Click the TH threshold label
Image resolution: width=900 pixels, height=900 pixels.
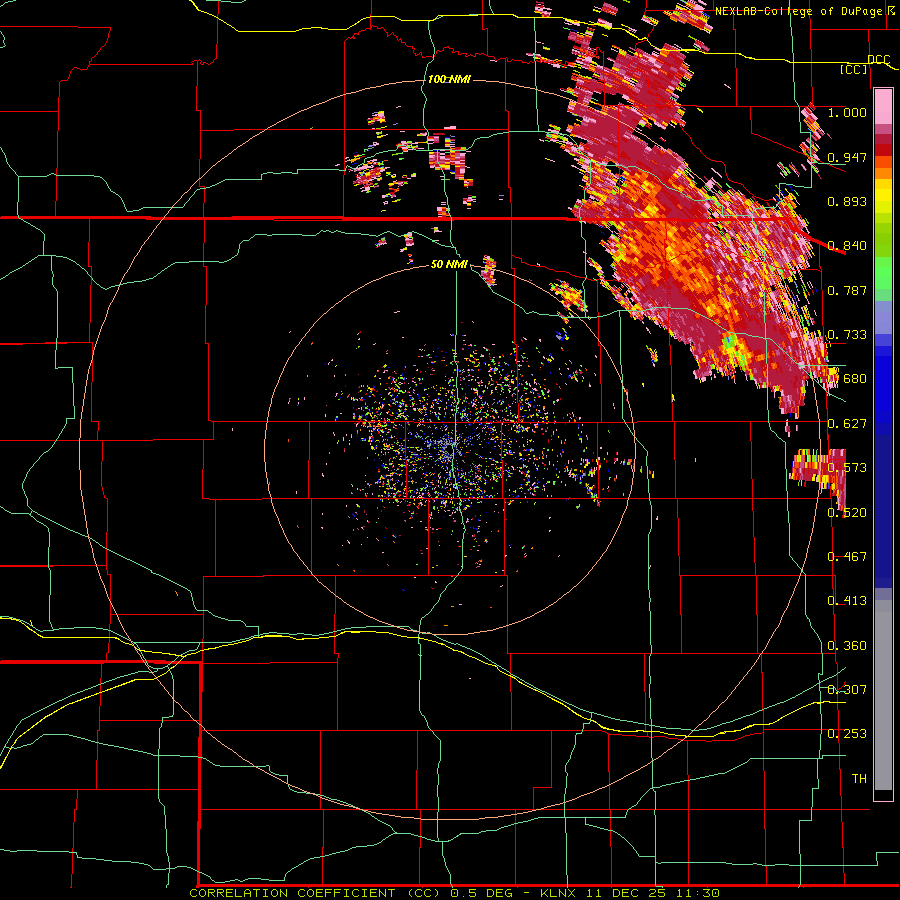point(859,779)
